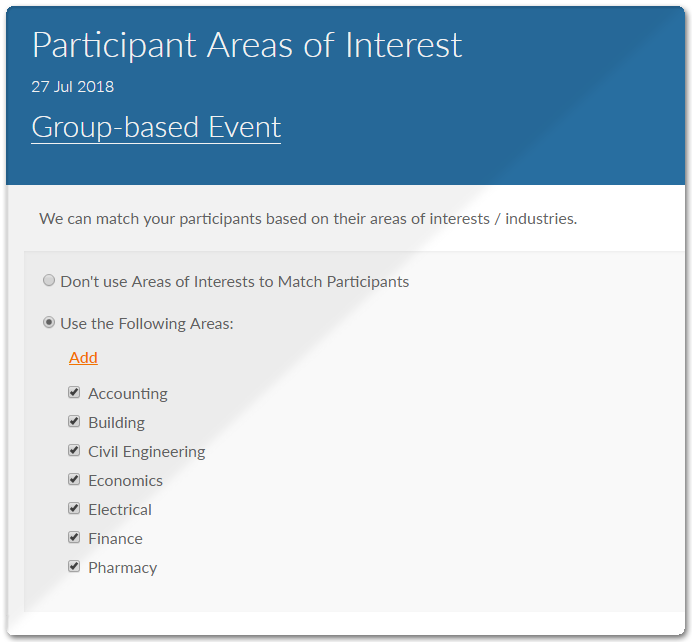The image size is (692, 642).
Task: Uncheck the Accounting checkbox
Action: (74, 392)
